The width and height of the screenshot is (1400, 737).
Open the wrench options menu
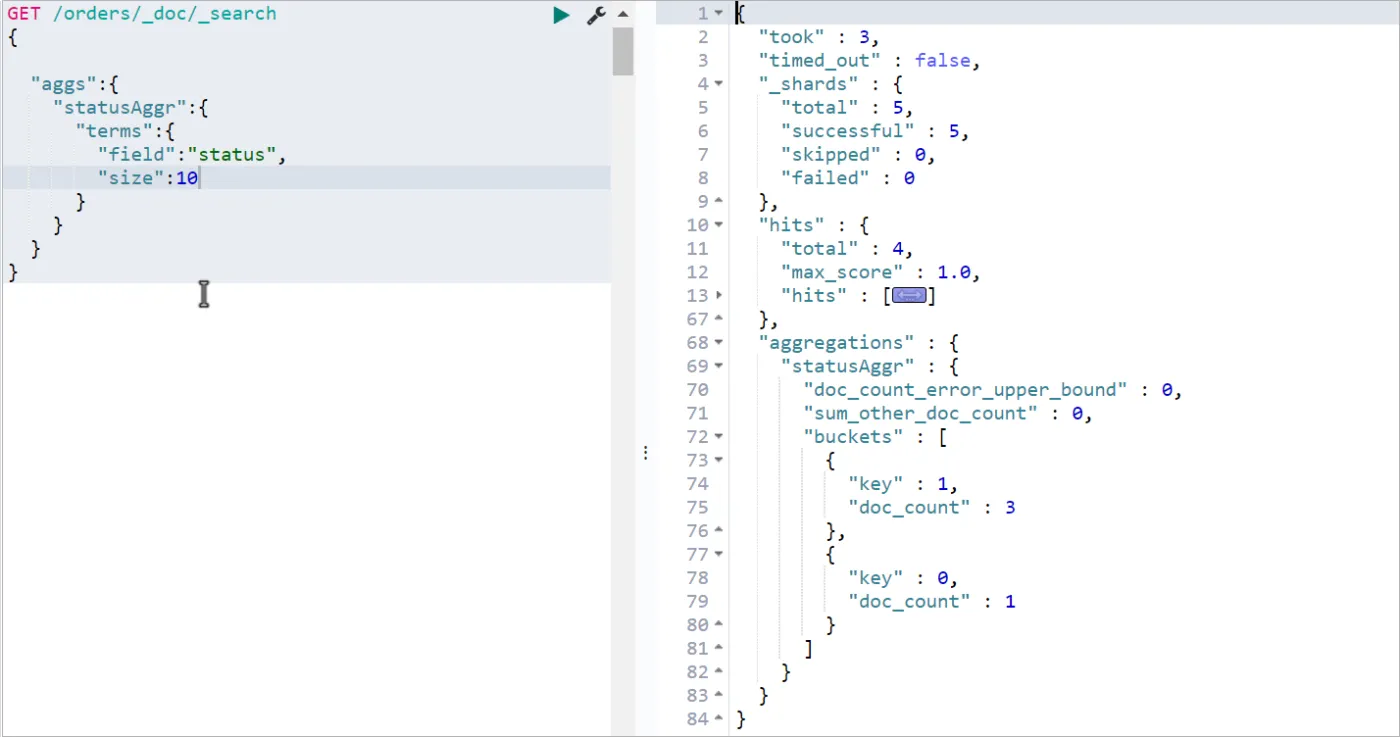coord(596,15)
